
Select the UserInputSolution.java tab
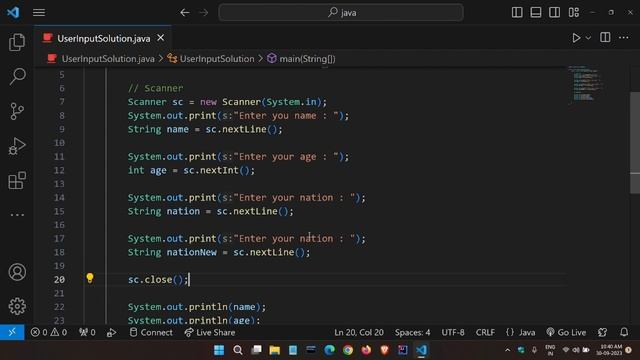click(104, 38)
